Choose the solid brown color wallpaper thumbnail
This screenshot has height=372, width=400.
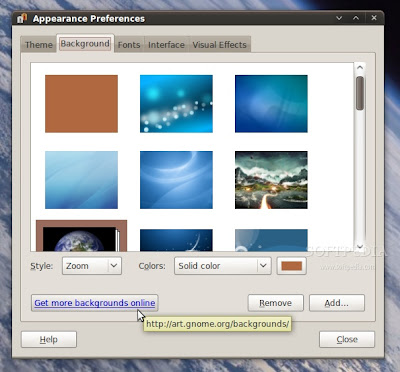tap(81, 104)
